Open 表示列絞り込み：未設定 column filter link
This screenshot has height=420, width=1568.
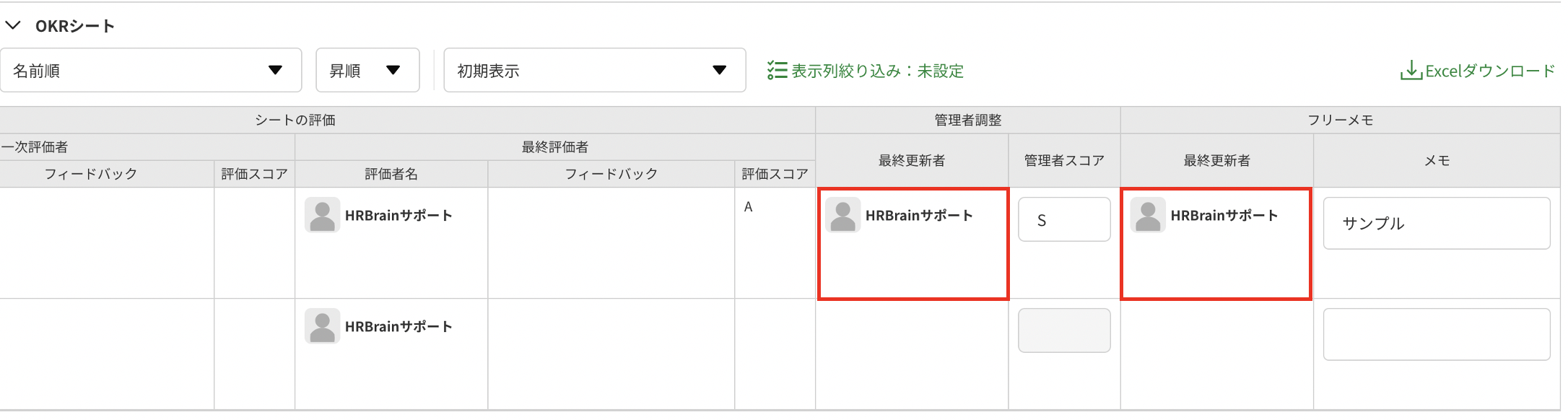[x=877, y=71]
